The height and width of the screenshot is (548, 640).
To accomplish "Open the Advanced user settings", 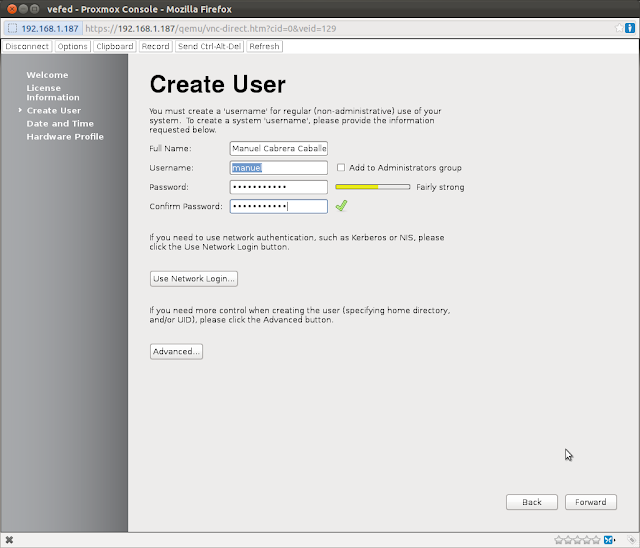I will 176,351.
